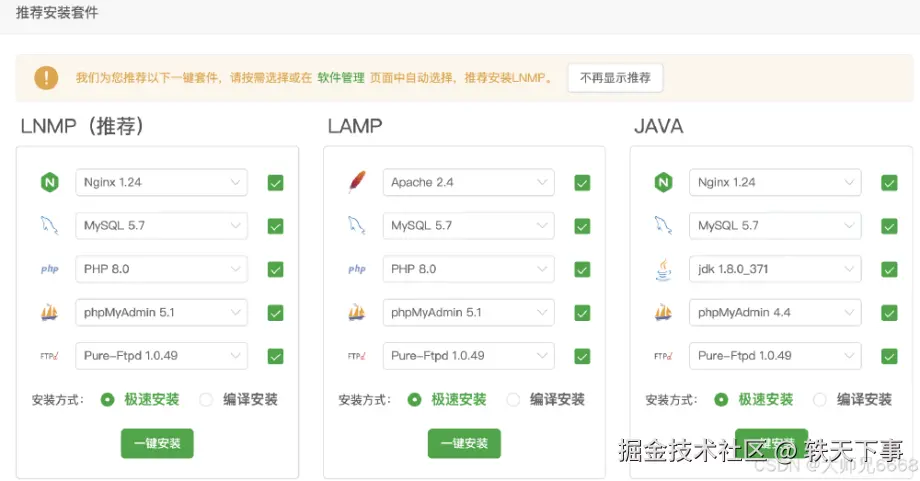
Task: Open the phpMyAdmin 5.1 dropdown in LNMP
Action: pos(161,313)
